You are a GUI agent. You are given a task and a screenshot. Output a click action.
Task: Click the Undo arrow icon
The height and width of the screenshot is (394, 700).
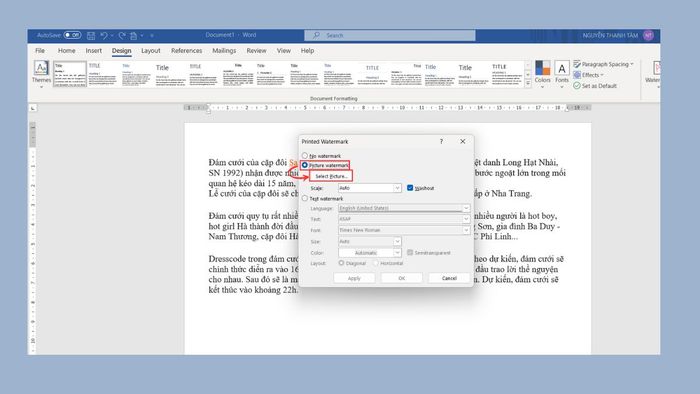104,35
